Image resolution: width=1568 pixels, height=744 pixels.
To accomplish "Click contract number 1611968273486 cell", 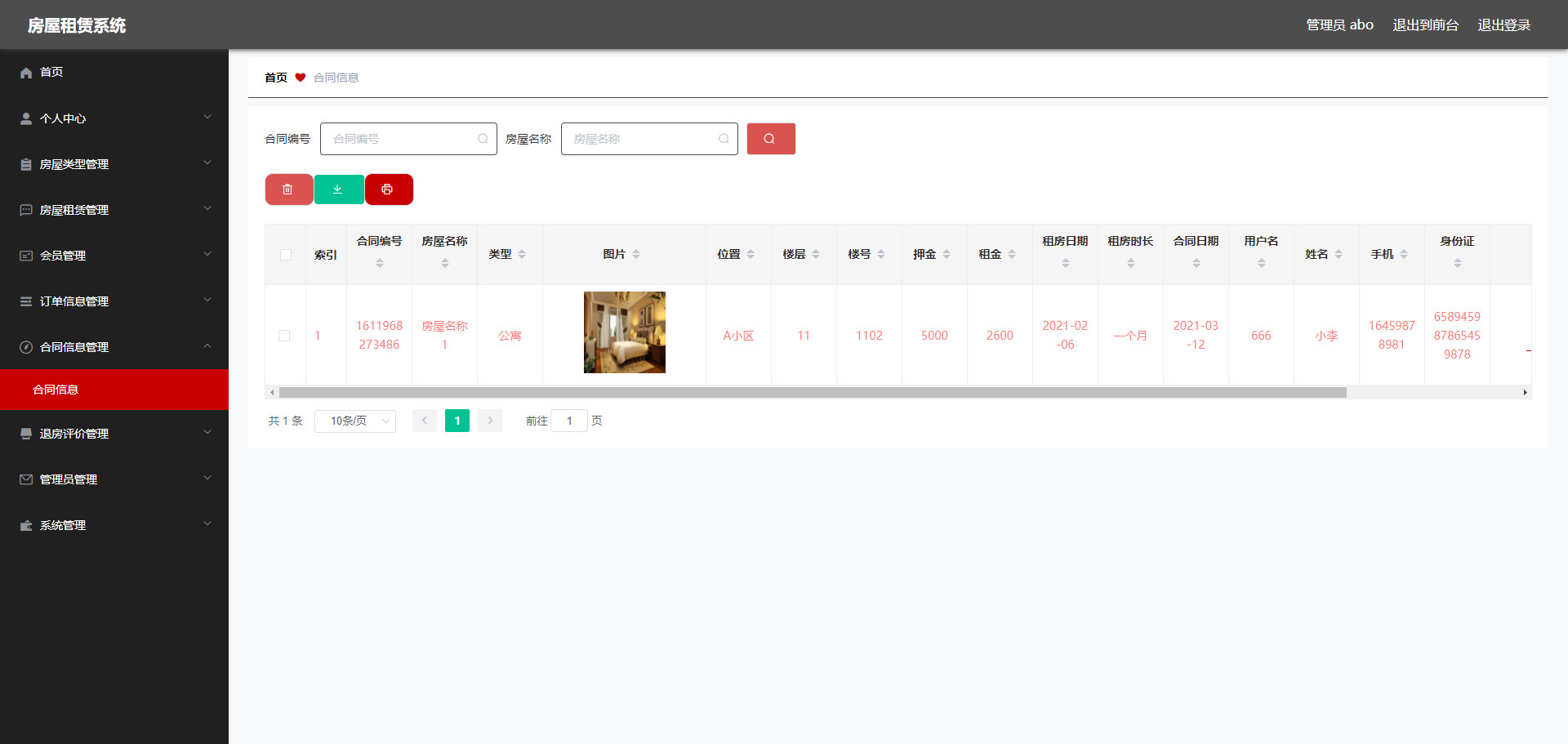I will (379, 336).
